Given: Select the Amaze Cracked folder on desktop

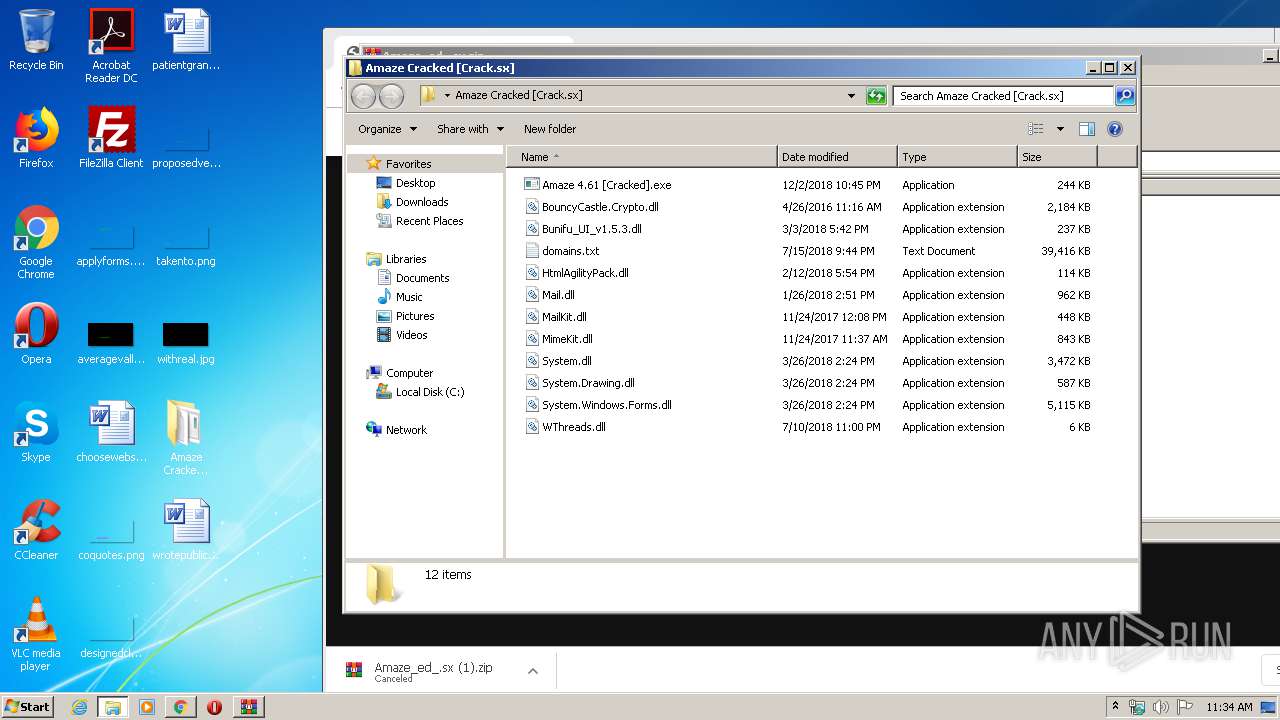Looking at the screenshot, I should [x=186, y=438].
